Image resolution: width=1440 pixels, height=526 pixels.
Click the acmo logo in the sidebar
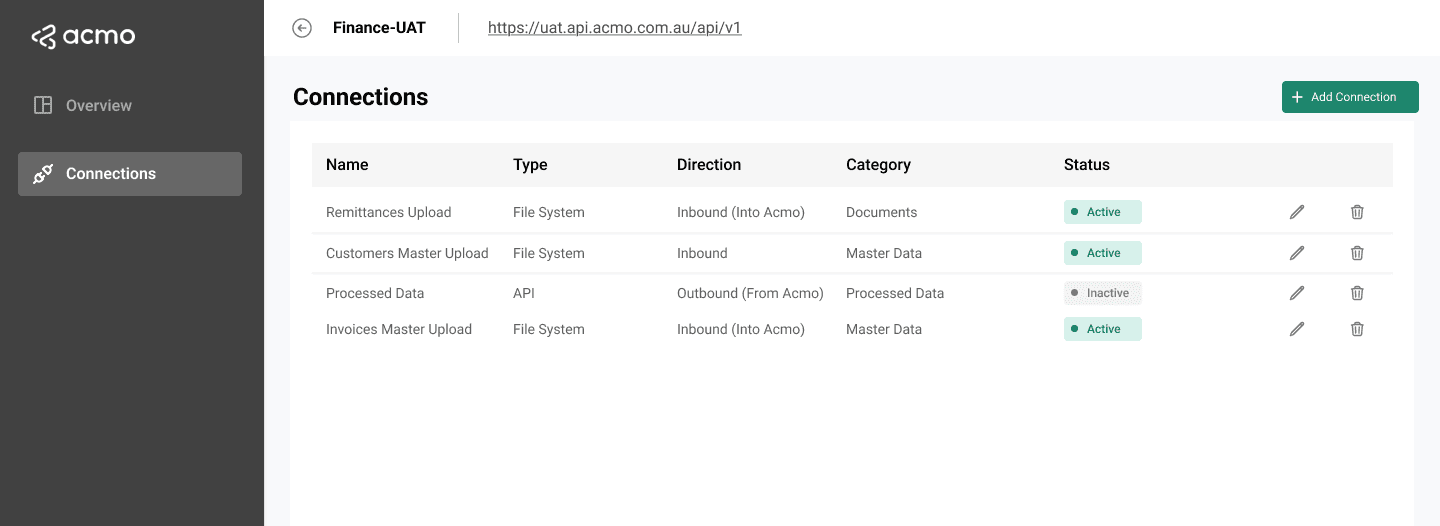point(83,37)
